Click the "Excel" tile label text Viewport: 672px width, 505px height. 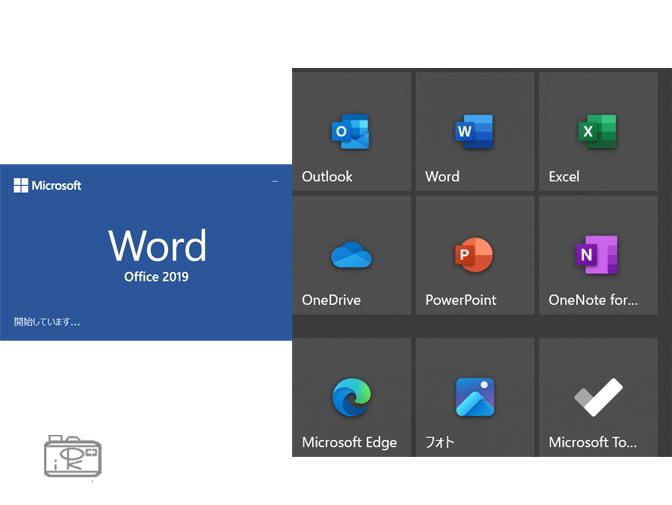pos(564,177)
